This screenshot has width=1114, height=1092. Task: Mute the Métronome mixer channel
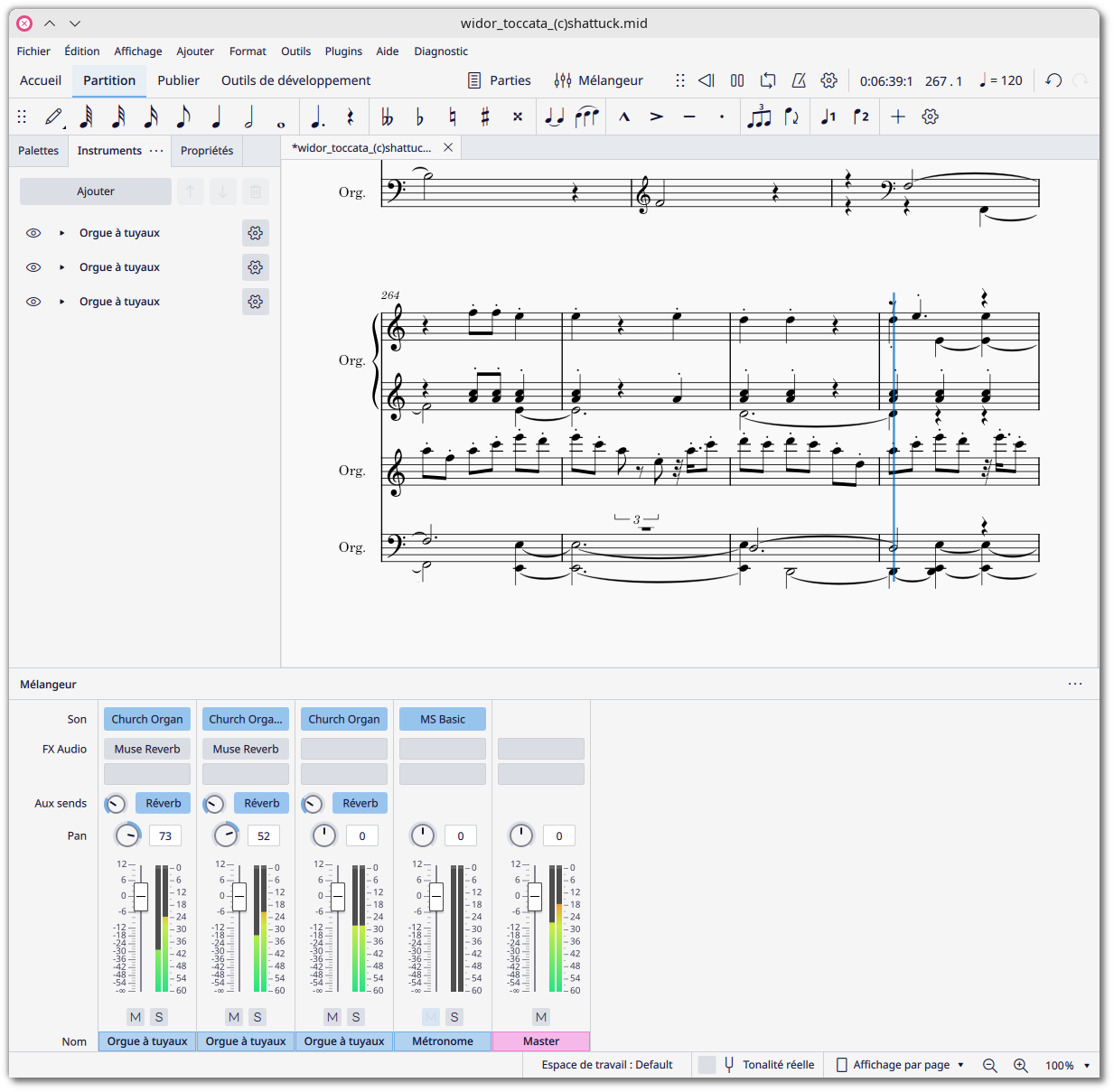[431, 1017]
